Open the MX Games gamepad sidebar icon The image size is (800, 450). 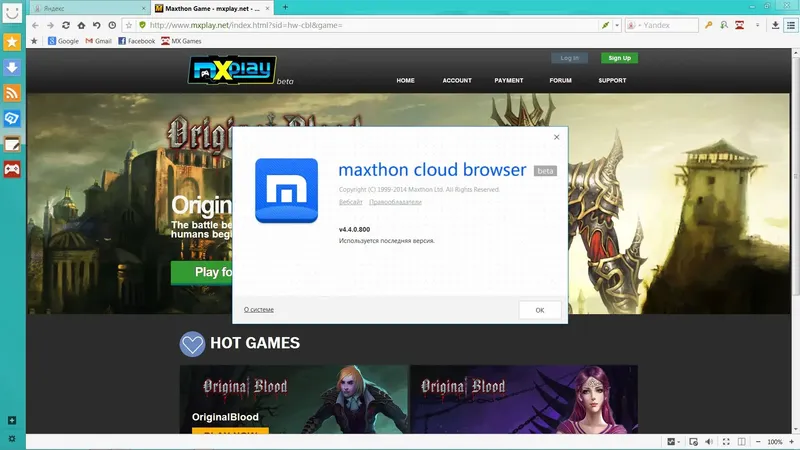coord(12,169)
